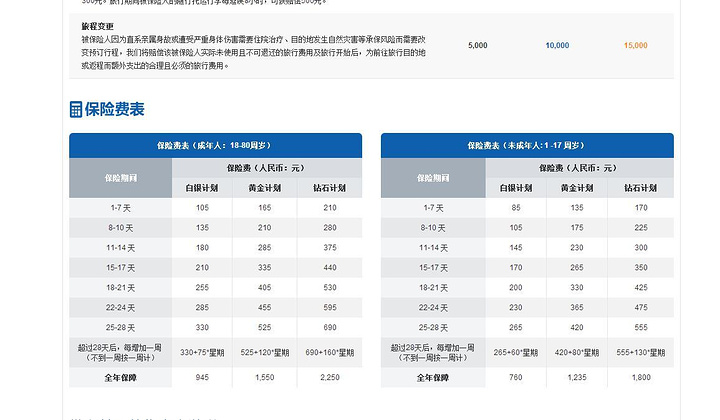Click 保险期间 header in the adult table
This screenshot has width=720, height=420.
coord(120,177)
